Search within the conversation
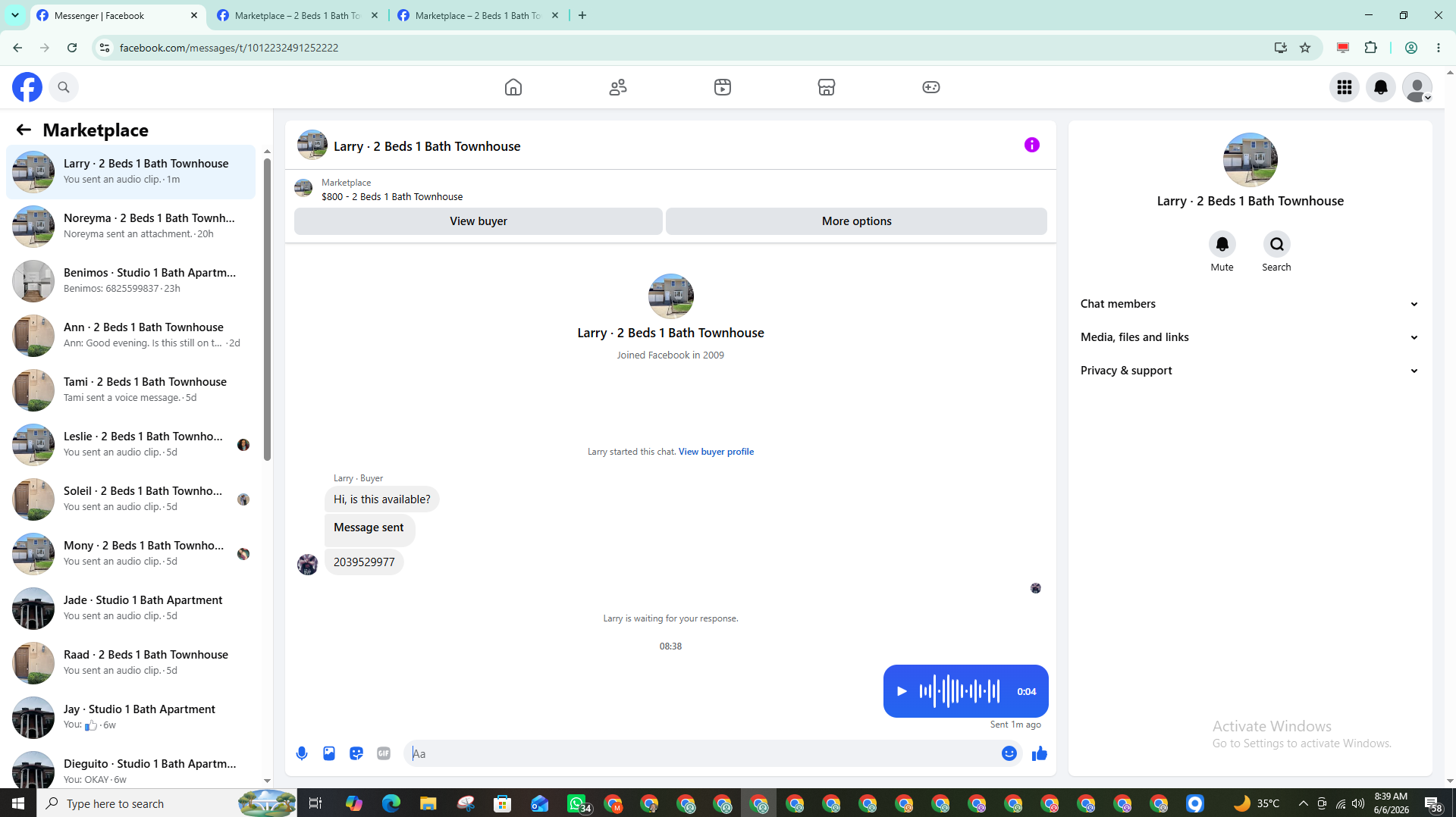Viewport: 1456px width, 817px height. 1277,244
